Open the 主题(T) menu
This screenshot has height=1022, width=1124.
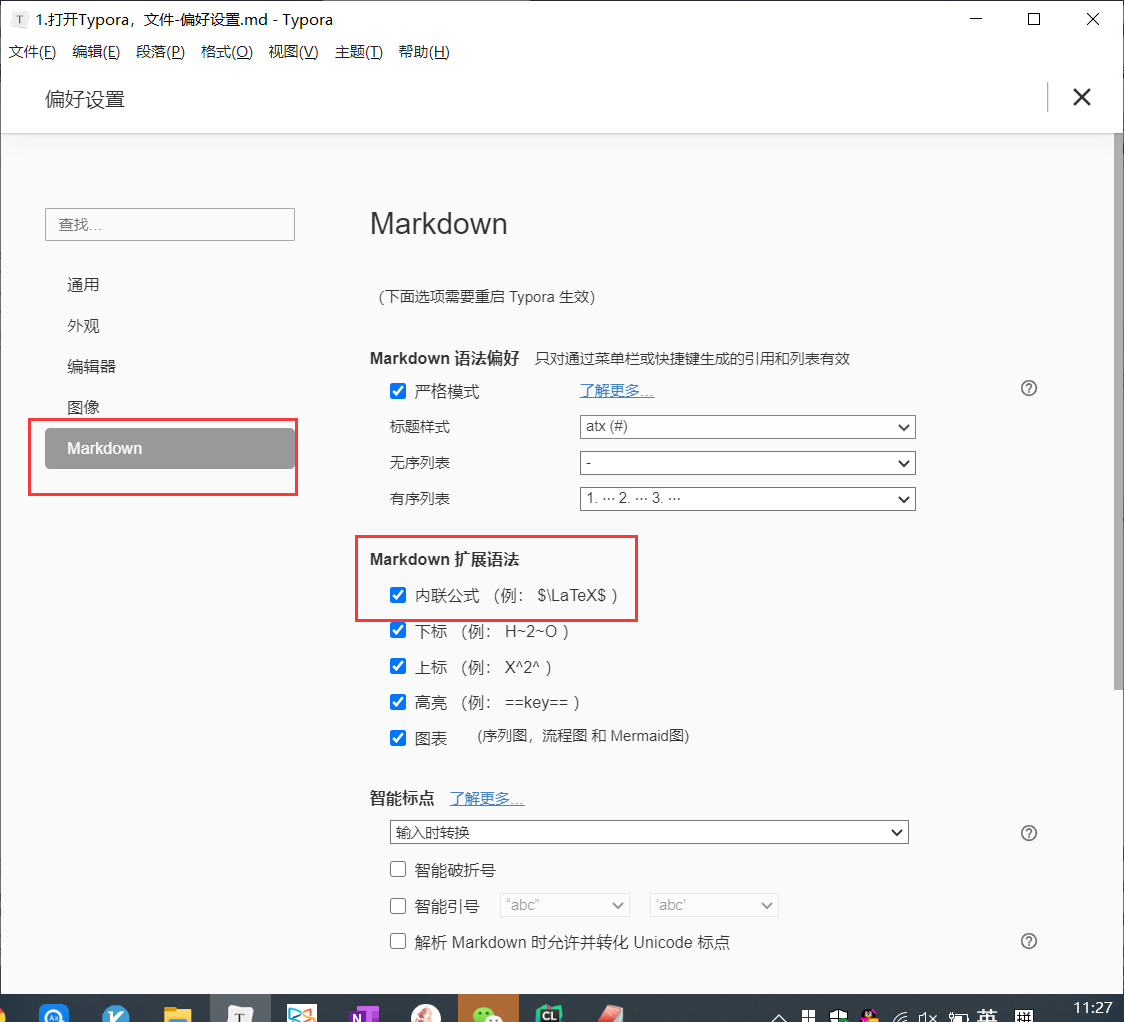coord(358,52)
